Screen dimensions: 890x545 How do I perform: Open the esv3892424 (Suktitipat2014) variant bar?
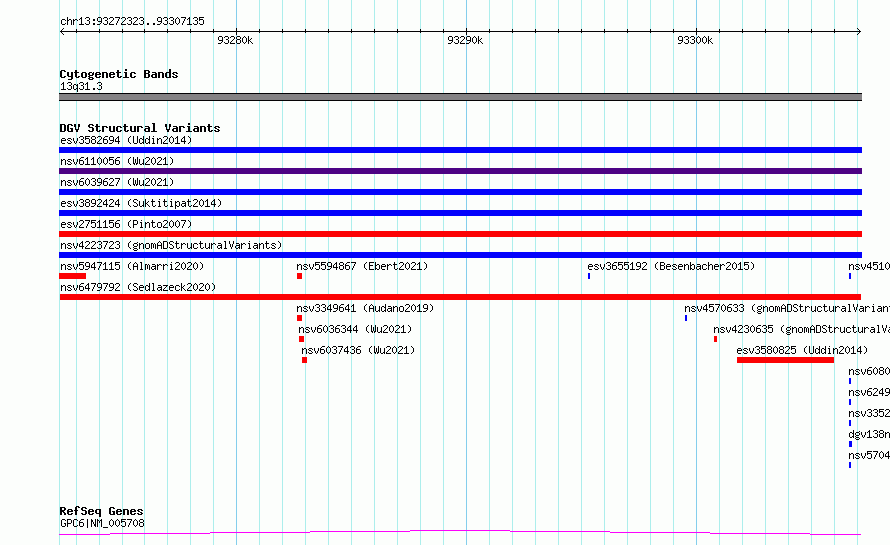[x=460, y=213]
